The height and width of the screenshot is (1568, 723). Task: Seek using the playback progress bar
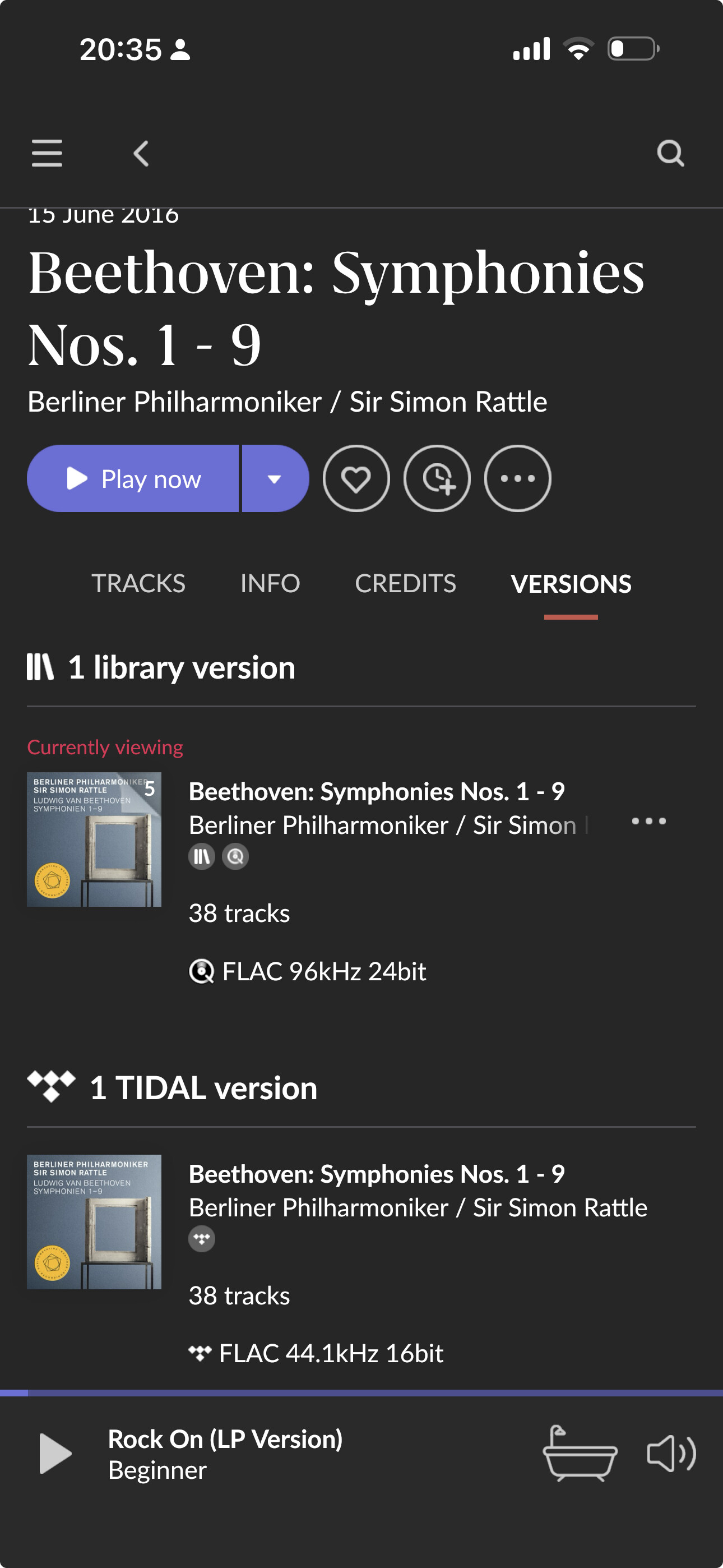(361, 1392)
